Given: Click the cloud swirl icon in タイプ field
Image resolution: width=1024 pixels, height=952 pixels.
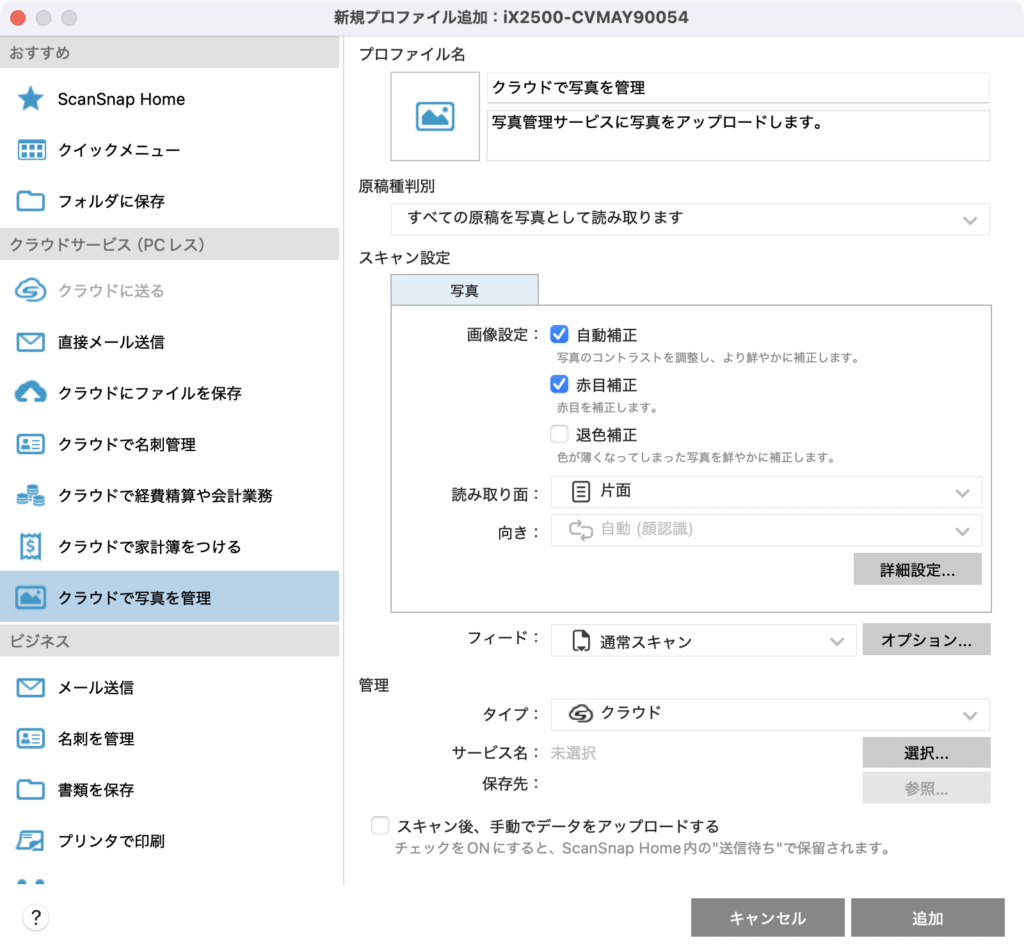Looking at the screenshot, I should pyautogui.click(x=581, y=713).
